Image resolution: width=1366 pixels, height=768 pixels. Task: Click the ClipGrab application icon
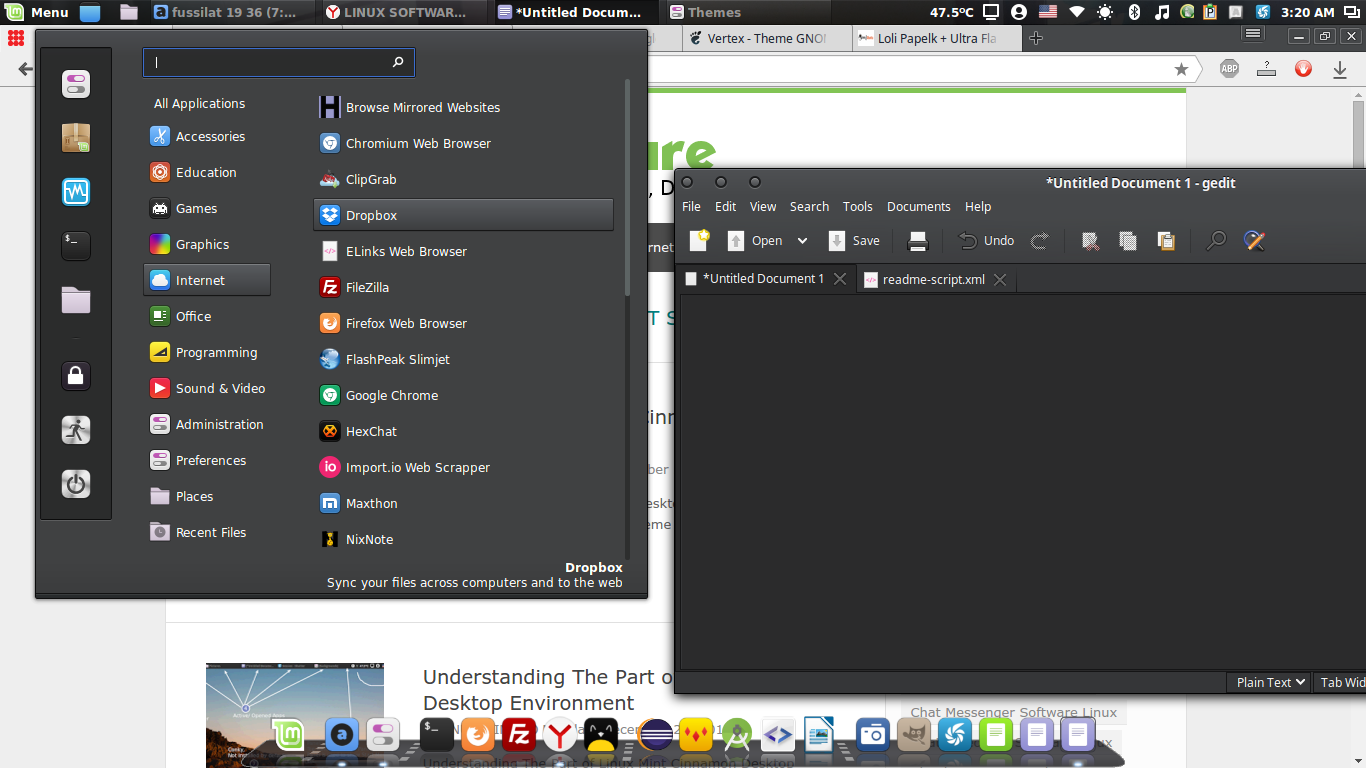330,179
